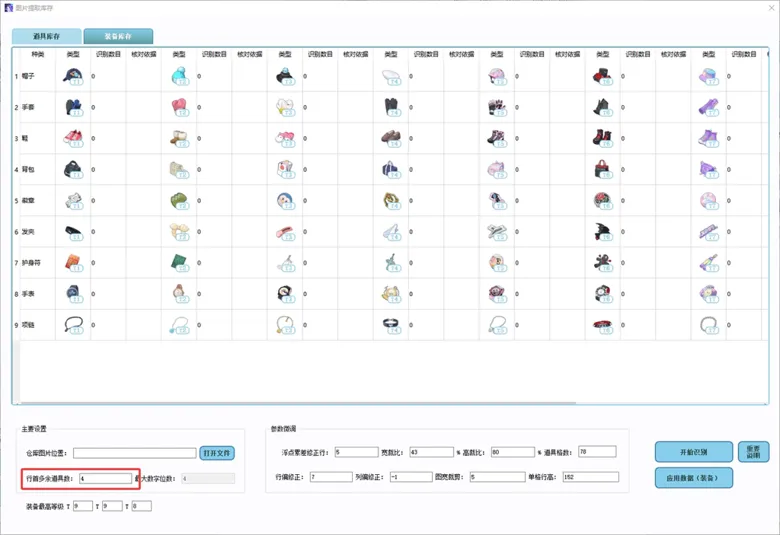Click the 高裁比 field showing 80
780x535 pixels.
512,452
